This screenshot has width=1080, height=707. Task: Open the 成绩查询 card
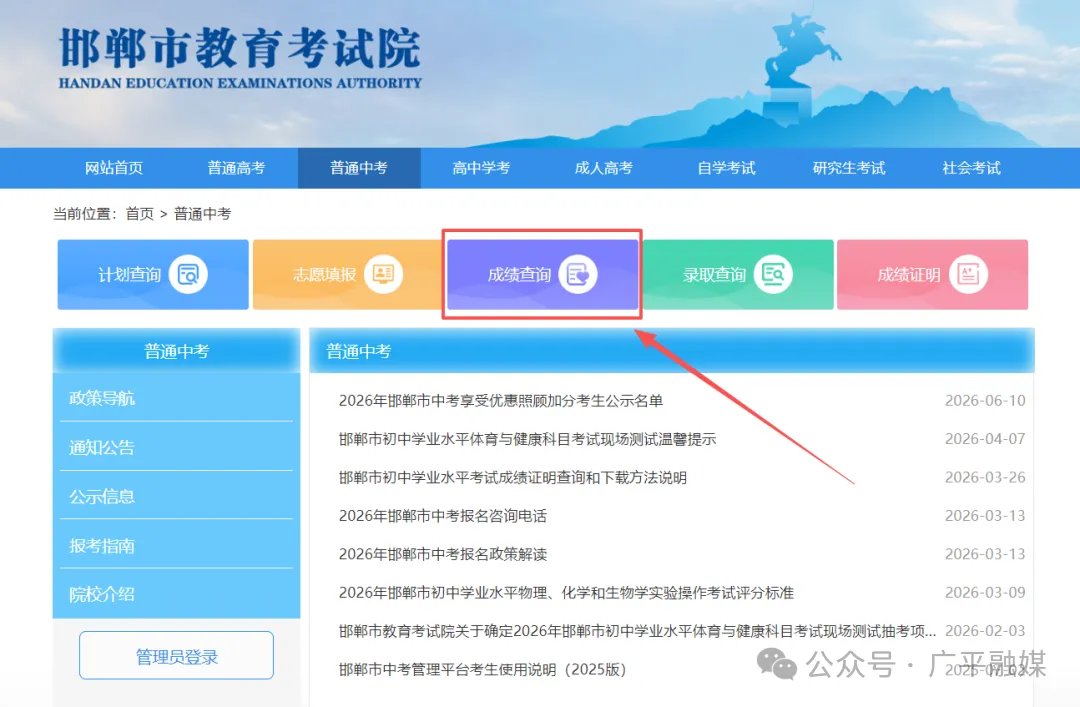(x=543, y=274)
